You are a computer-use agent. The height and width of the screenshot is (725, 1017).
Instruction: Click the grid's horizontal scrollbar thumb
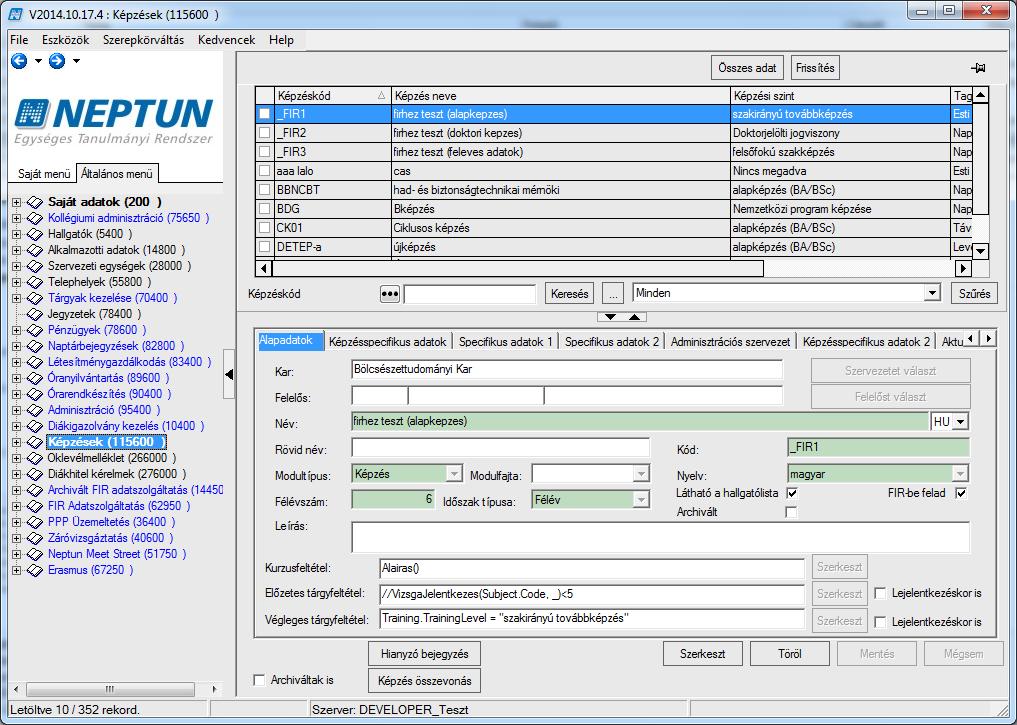click(518, 268)
